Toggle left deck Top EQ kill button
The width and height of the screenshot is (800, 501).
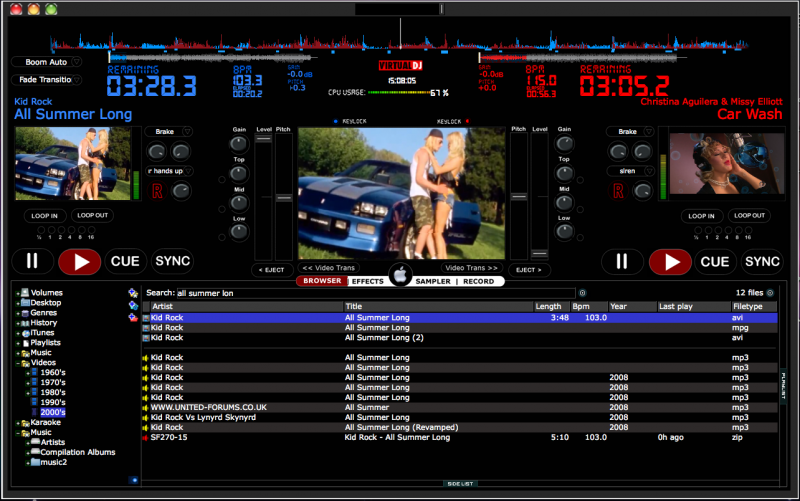222,180
